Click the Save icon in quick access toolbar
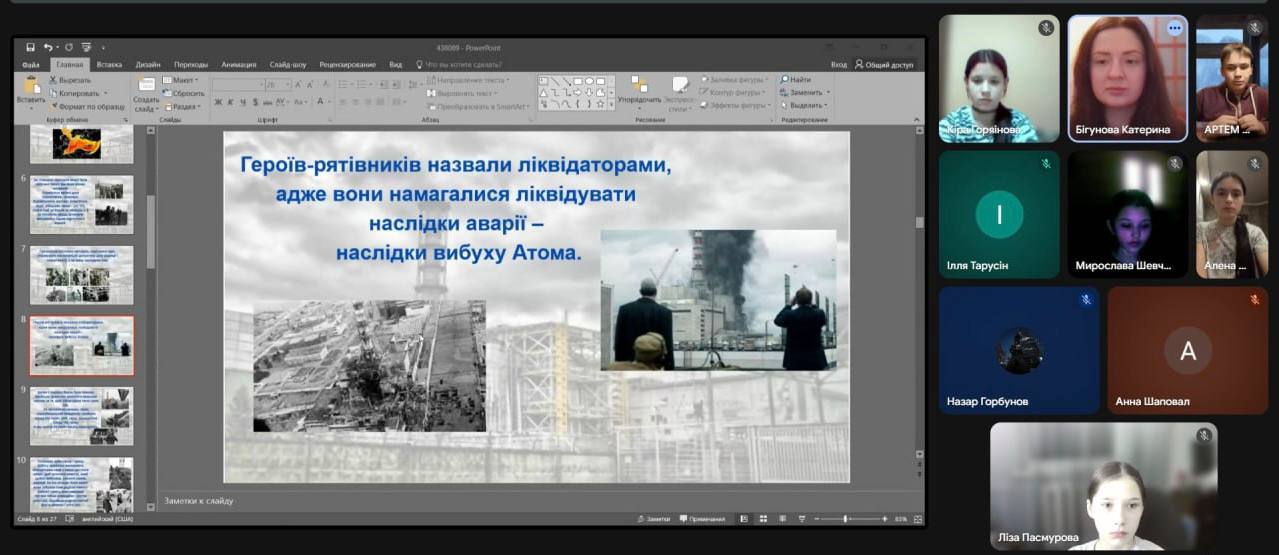 pos(31,47)
